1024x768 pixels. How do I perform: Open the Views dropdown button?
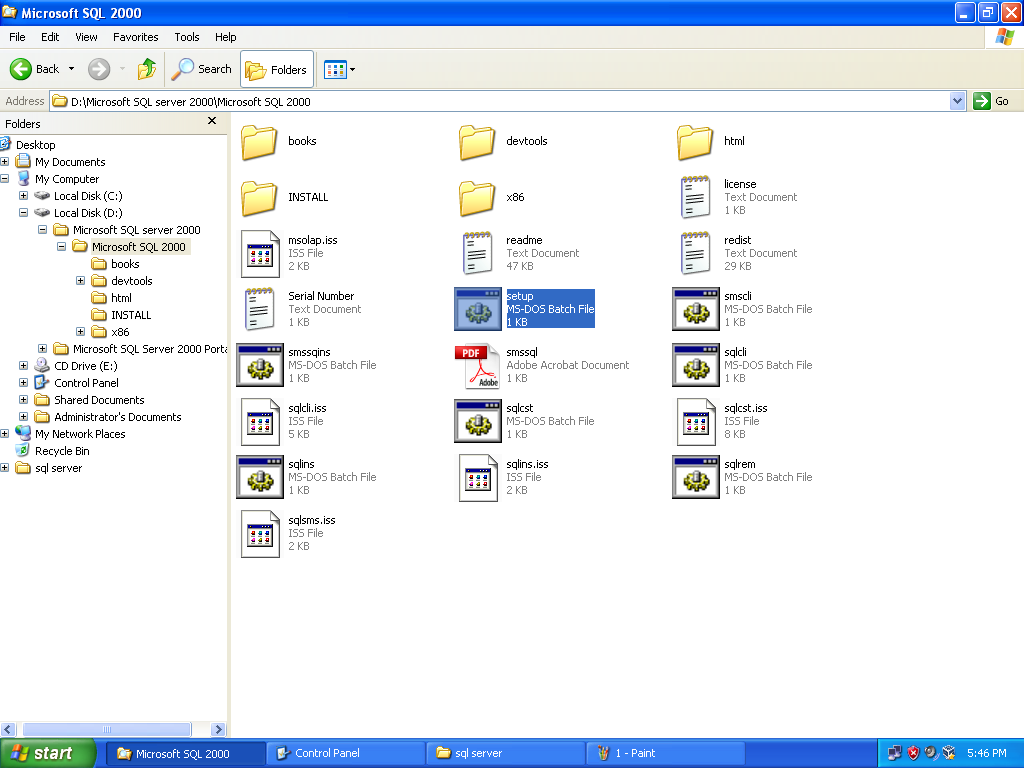(340, 69)
